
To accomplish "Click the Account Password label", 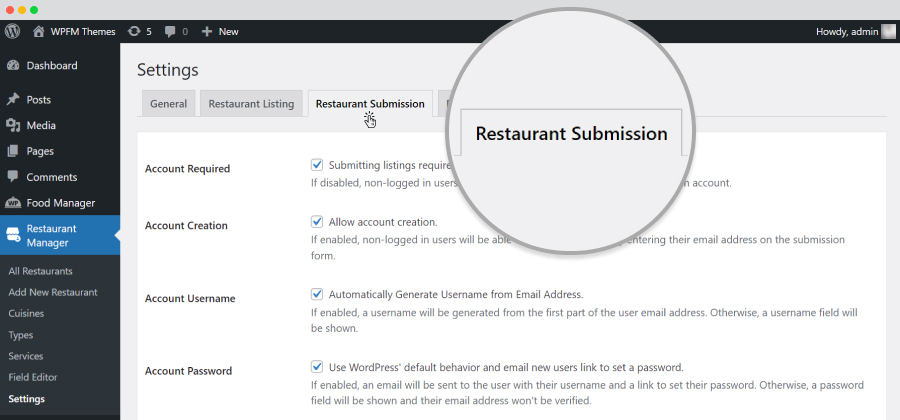I will tap(188, 371).
